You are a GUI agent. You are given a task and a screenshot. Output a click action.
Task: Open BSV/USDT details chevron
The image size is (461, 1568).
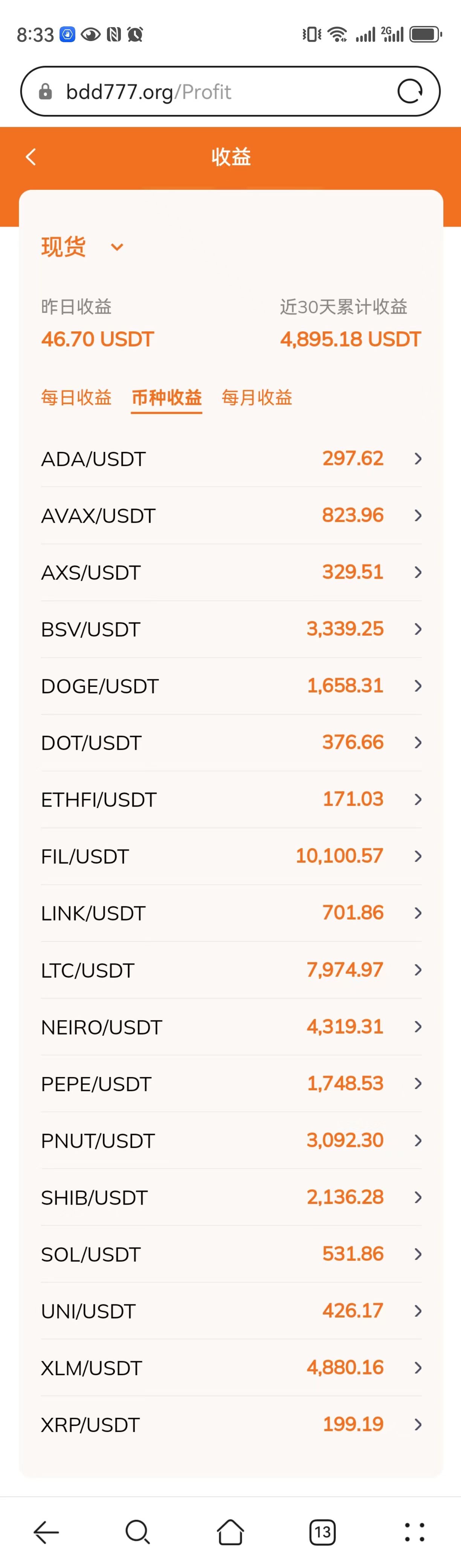click(x=418, y=629)
